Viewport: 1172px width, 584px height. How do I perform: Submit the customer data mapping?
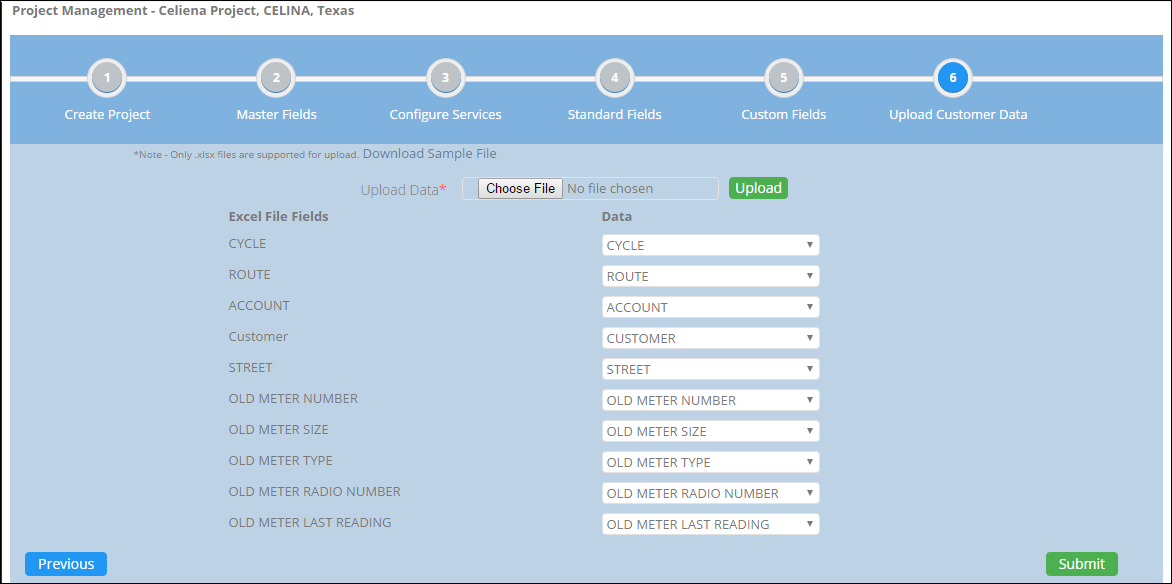pyautogui.click(x=1081, y=564)
